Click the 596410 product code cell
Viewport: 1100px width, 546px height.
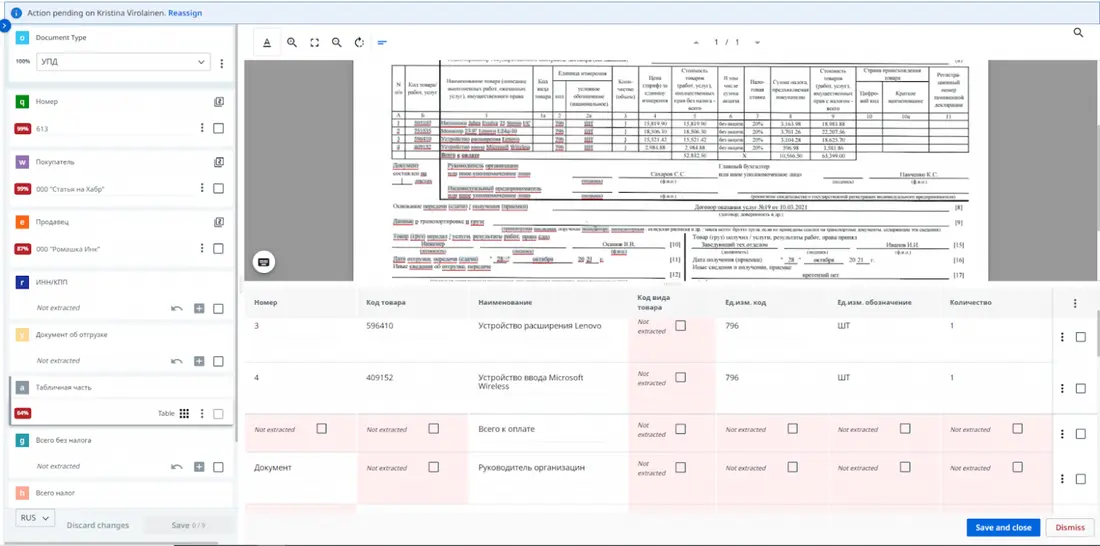click(382, 326)
